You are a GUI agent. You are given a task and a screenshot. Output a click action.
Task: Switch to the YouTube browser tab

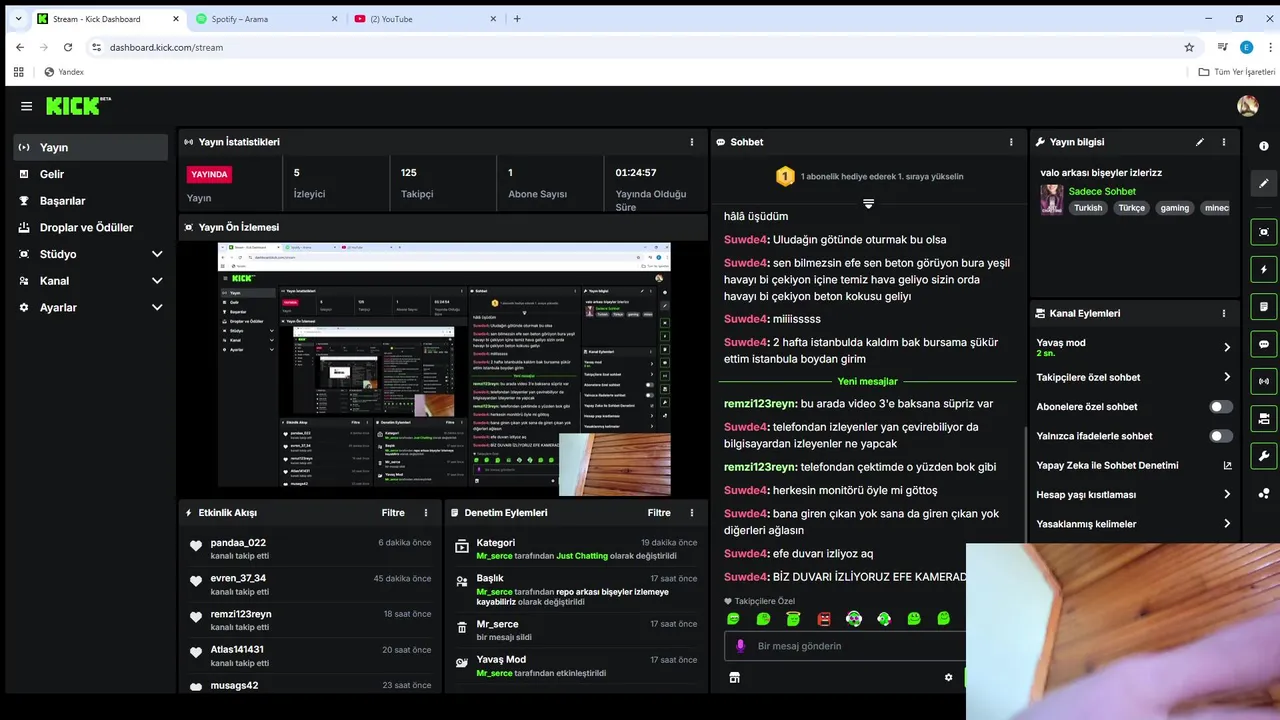[x=423, y=19]
